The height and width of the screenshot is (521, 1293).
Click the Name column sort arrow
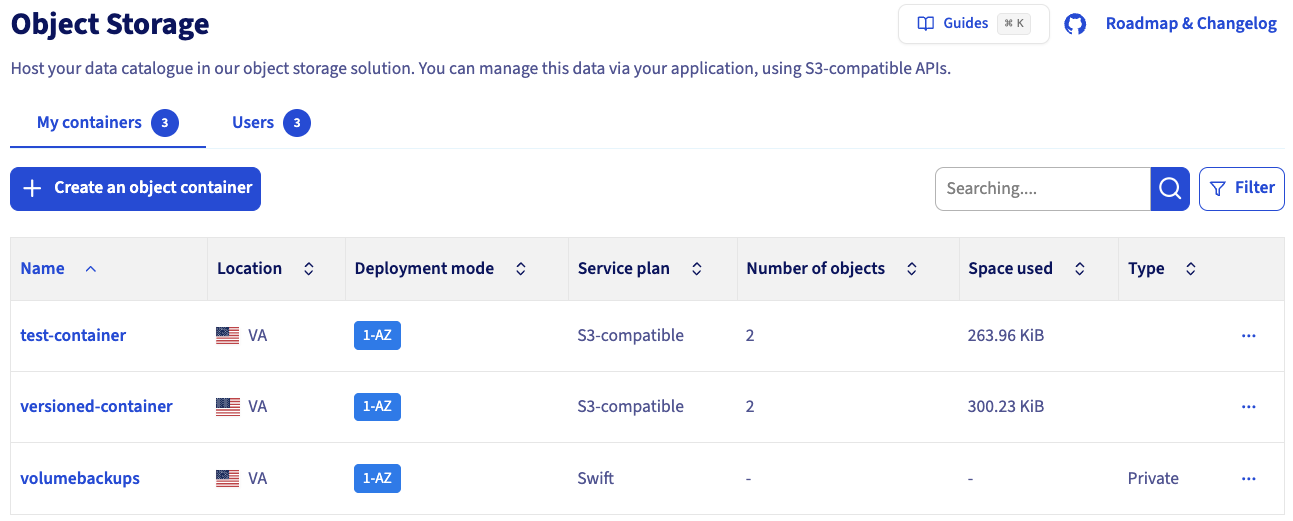click(x=91, y=269)
